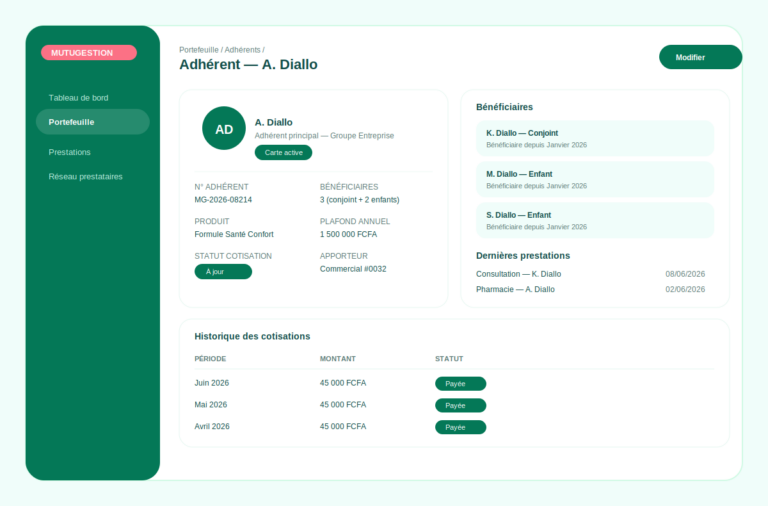Click apporteur value Commercial #0032
The image size is (768, 506).
click(353, 269)
